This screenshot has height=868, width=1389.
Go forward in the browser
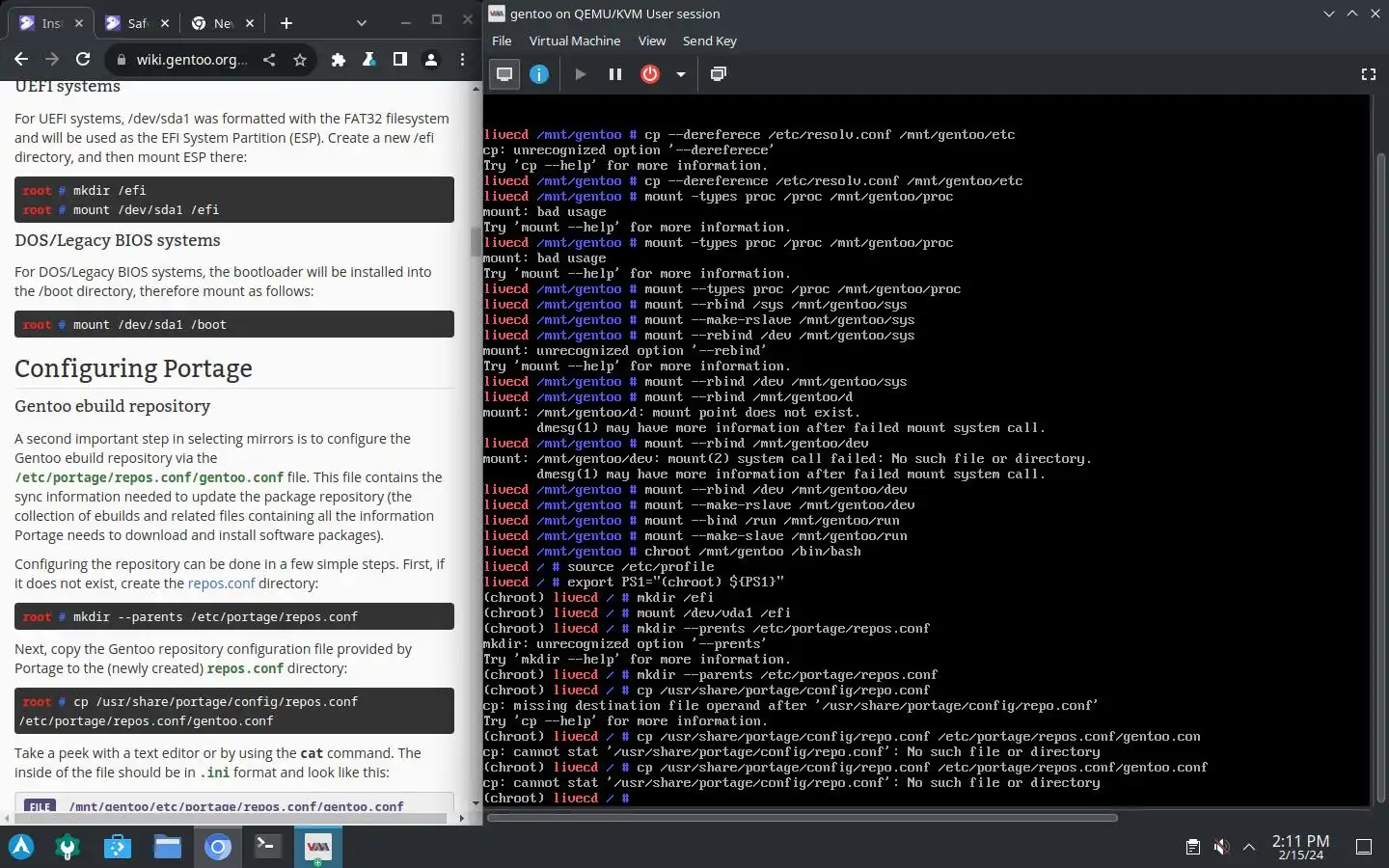[52, 60]
